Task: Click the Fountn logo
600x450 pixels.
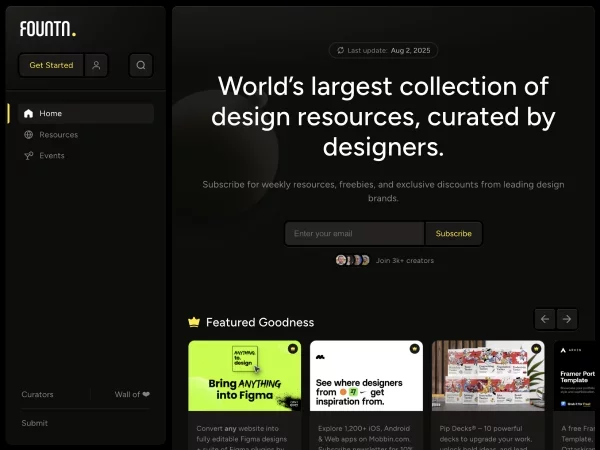Action: click(x=47, y=29)
